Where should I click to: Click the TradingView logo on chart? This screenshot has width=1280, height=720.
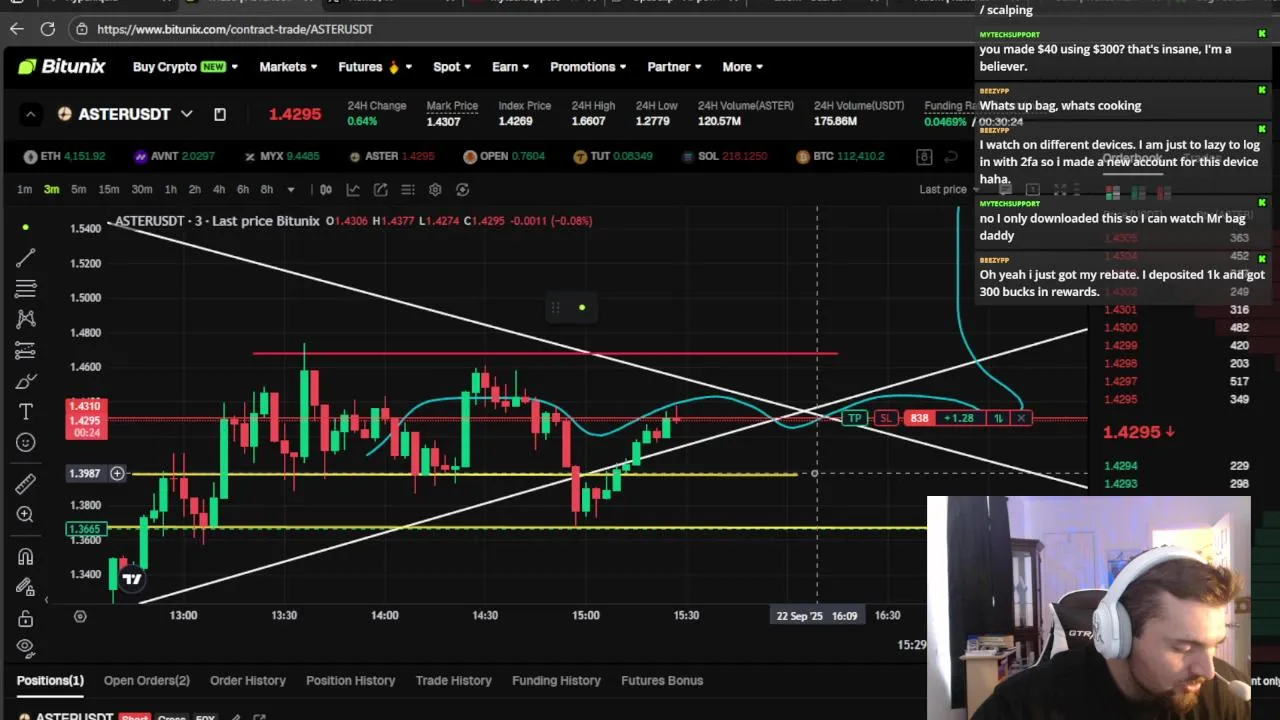pos(131,579)
